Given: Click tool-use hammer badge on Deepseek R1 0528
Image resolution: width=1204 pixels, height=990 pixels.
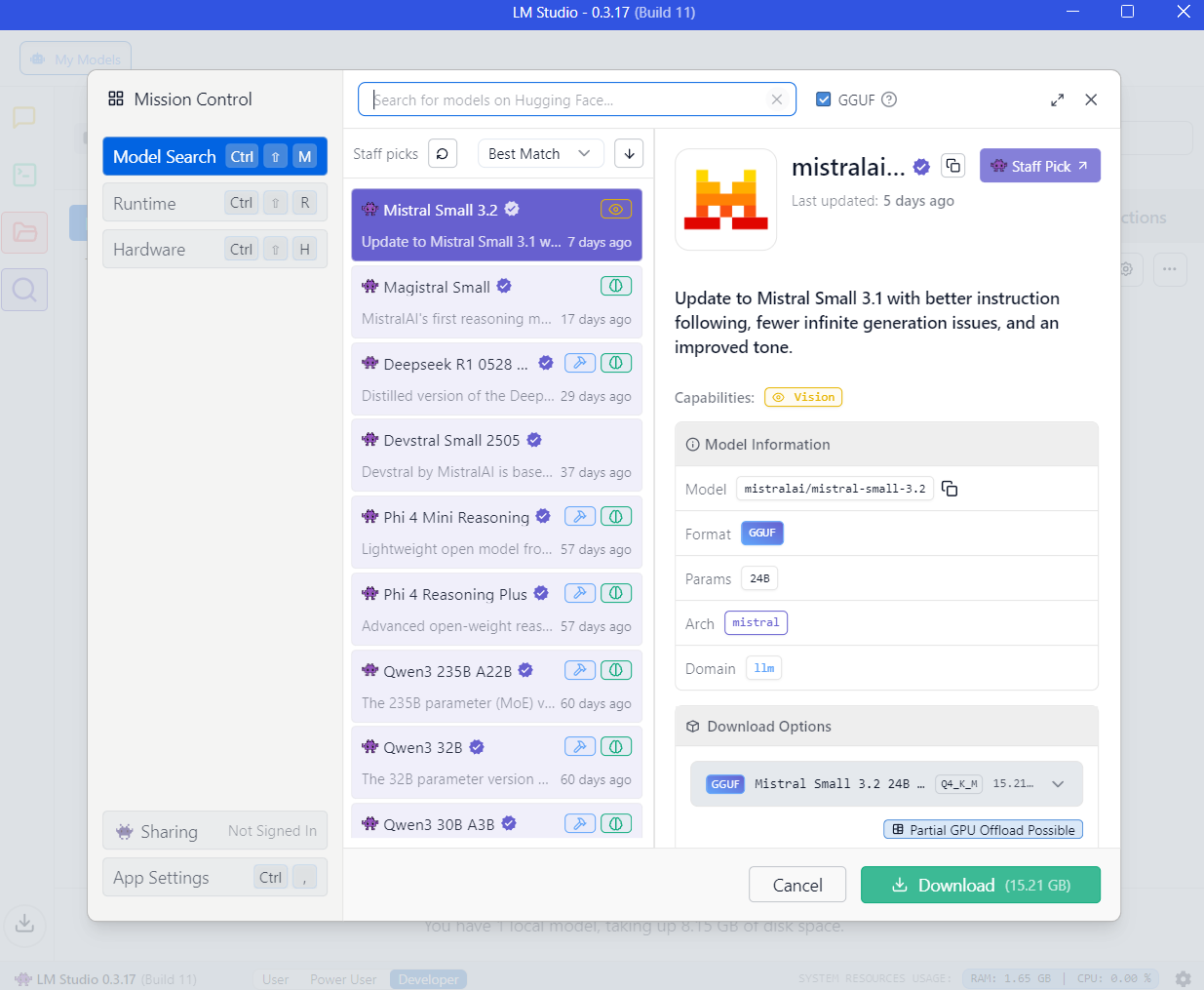Looking at the screenshot, I should [580, 363].
